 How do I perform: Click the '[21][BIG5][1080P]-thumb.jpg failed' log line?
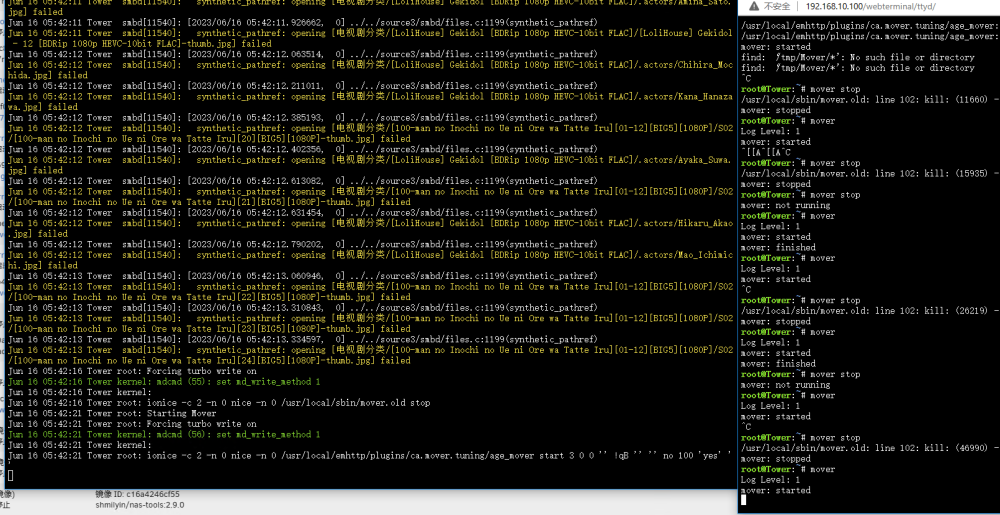[209, 202]
